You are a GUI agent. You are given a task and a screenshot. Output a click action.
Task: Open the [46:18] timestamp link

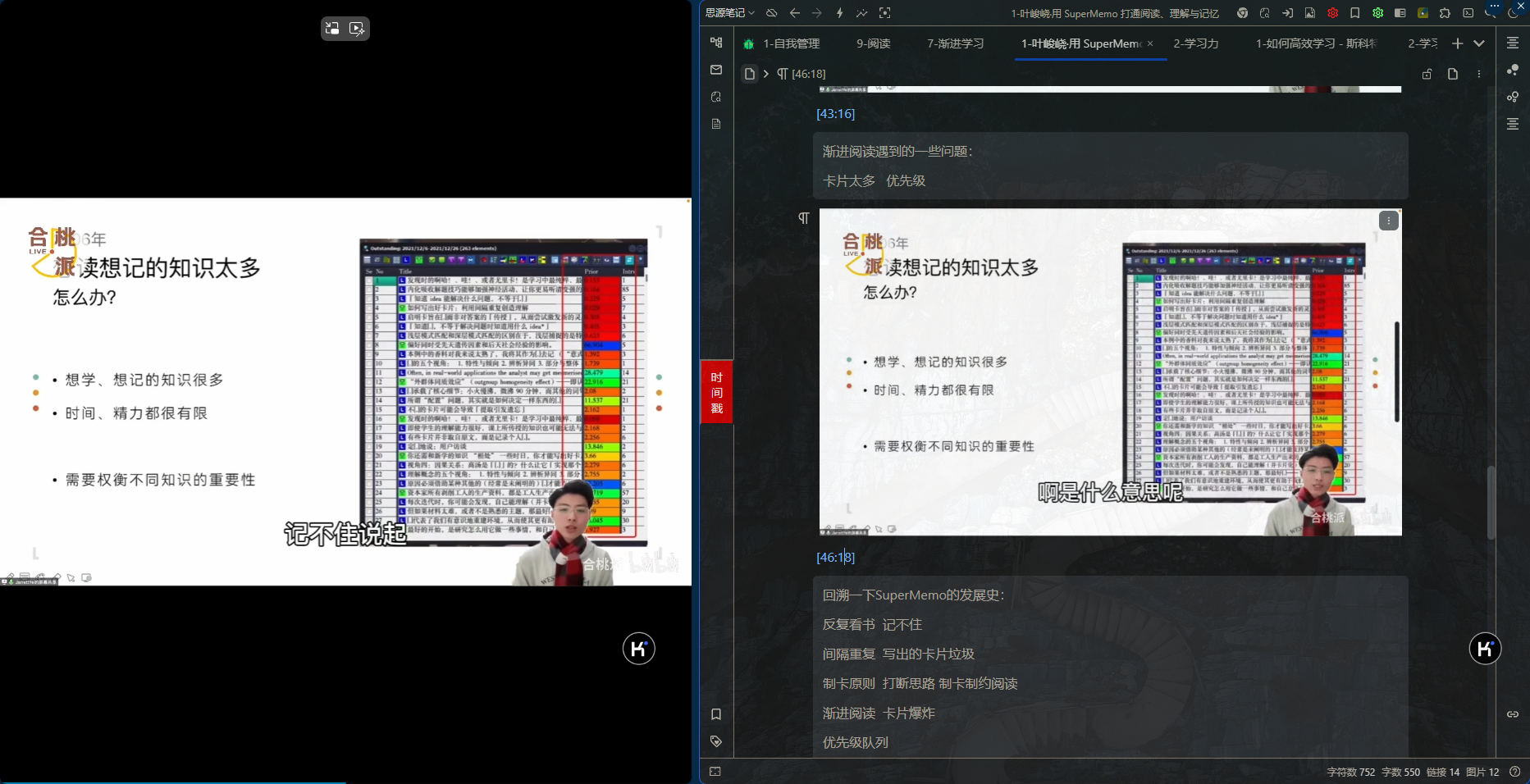[x=835, y=558]
